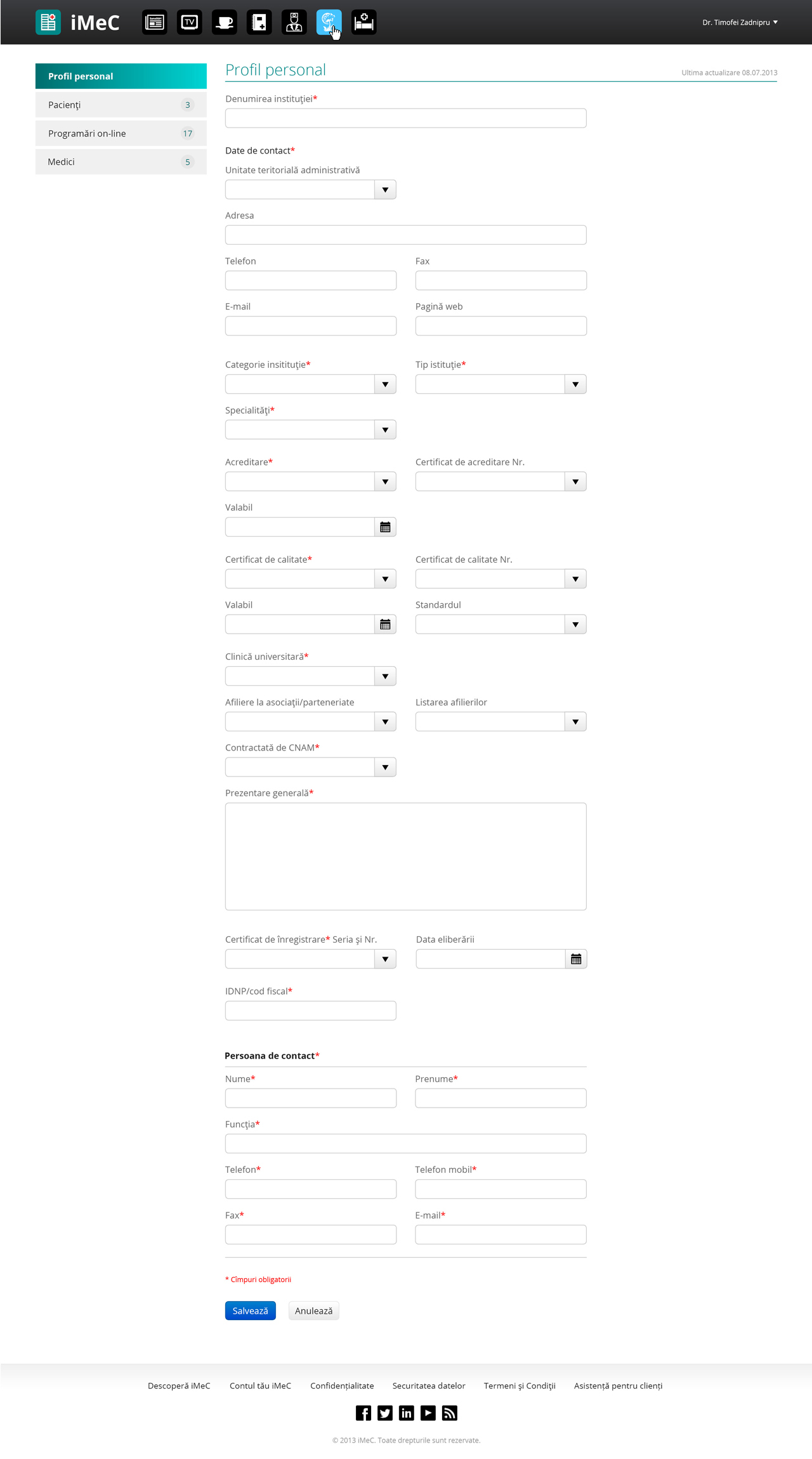This screenshot has width=812, height=1459.
Task: Open the RSS feed icon
Action: tap(450, 1413)
